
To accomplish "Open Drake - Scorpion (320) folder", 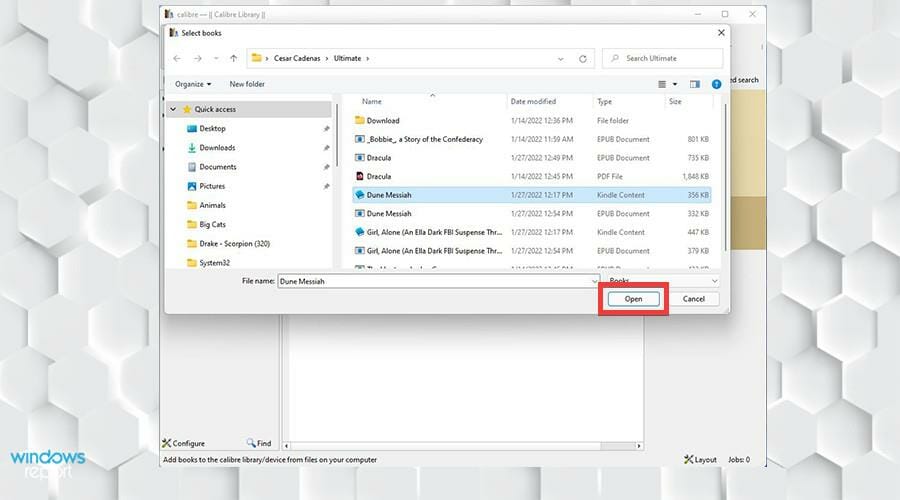I will point(234,243).
